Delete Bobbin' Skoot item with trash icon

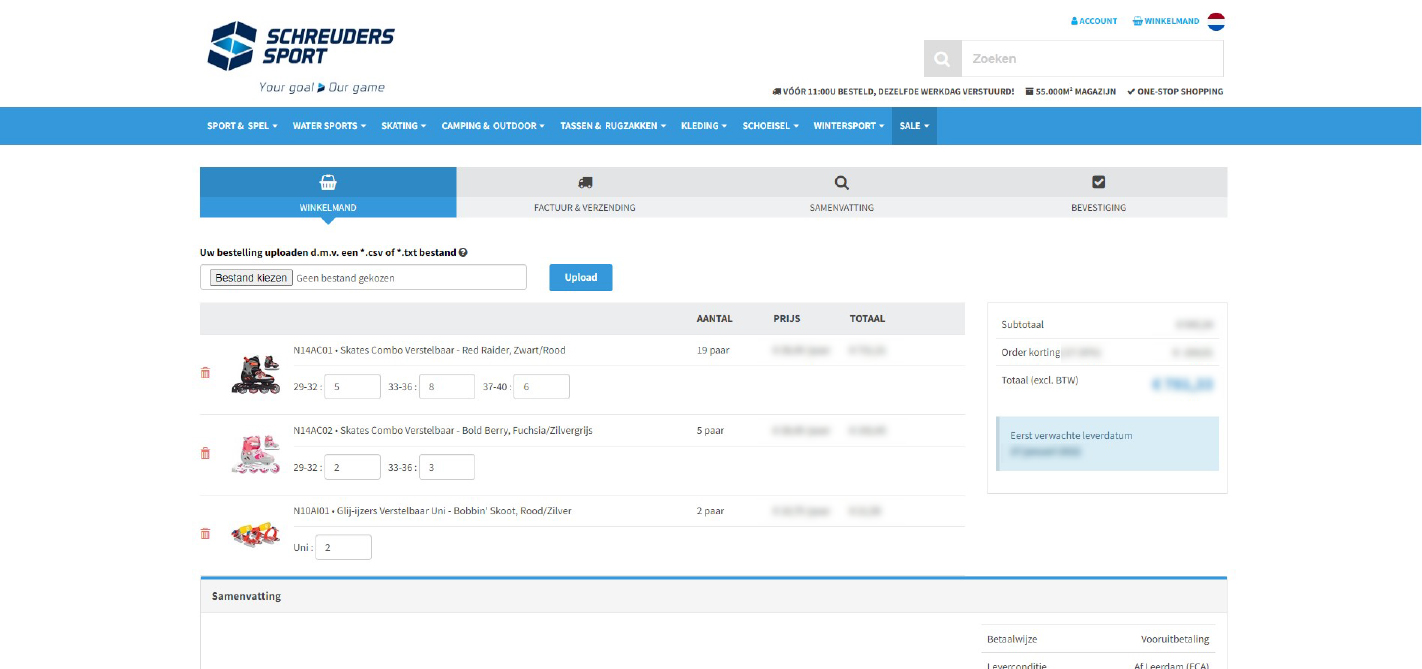(x=206, y=533)
